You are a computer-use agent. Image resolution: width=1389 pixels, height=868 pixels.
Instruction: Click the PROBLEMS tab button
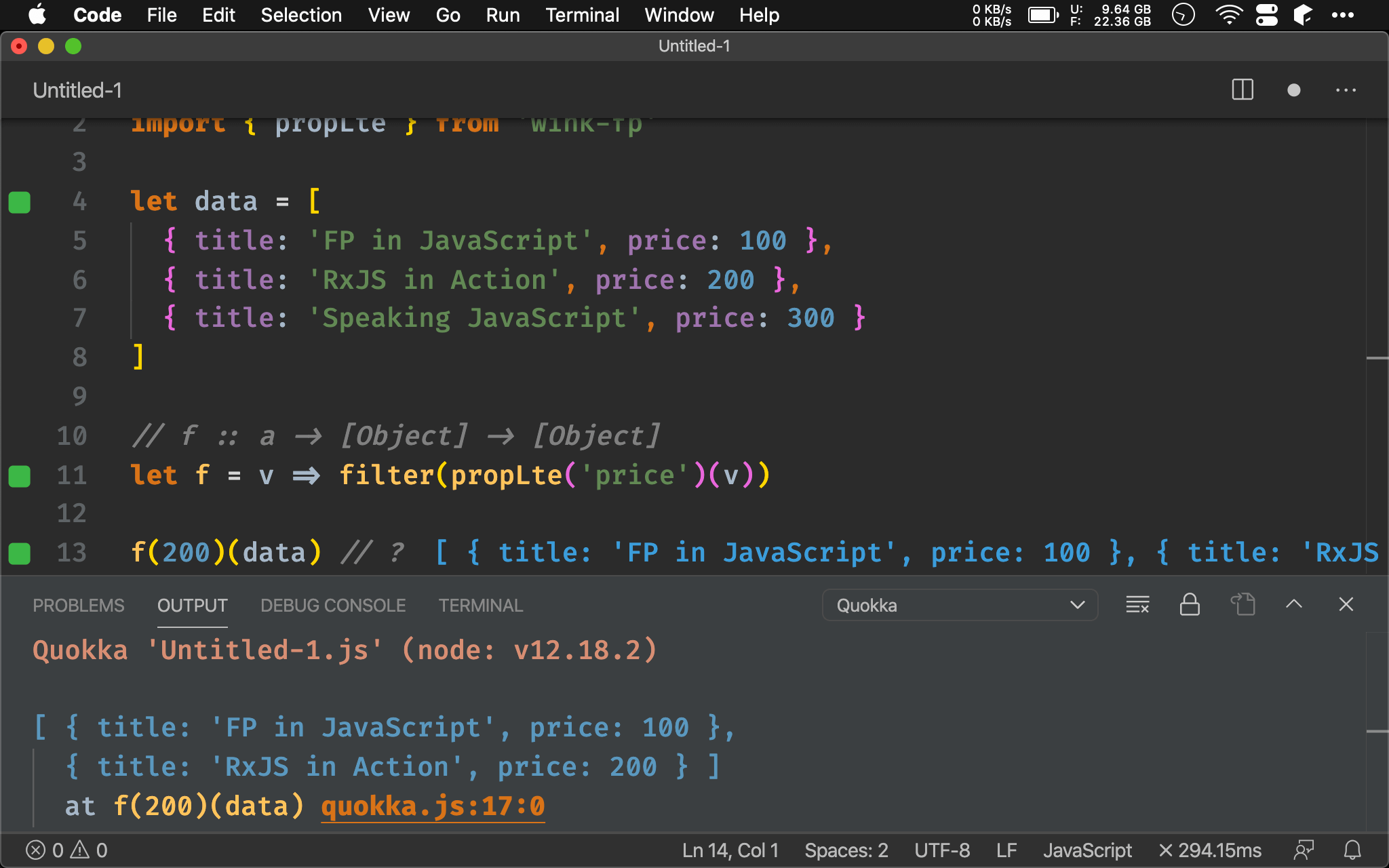tap(78, 604)
